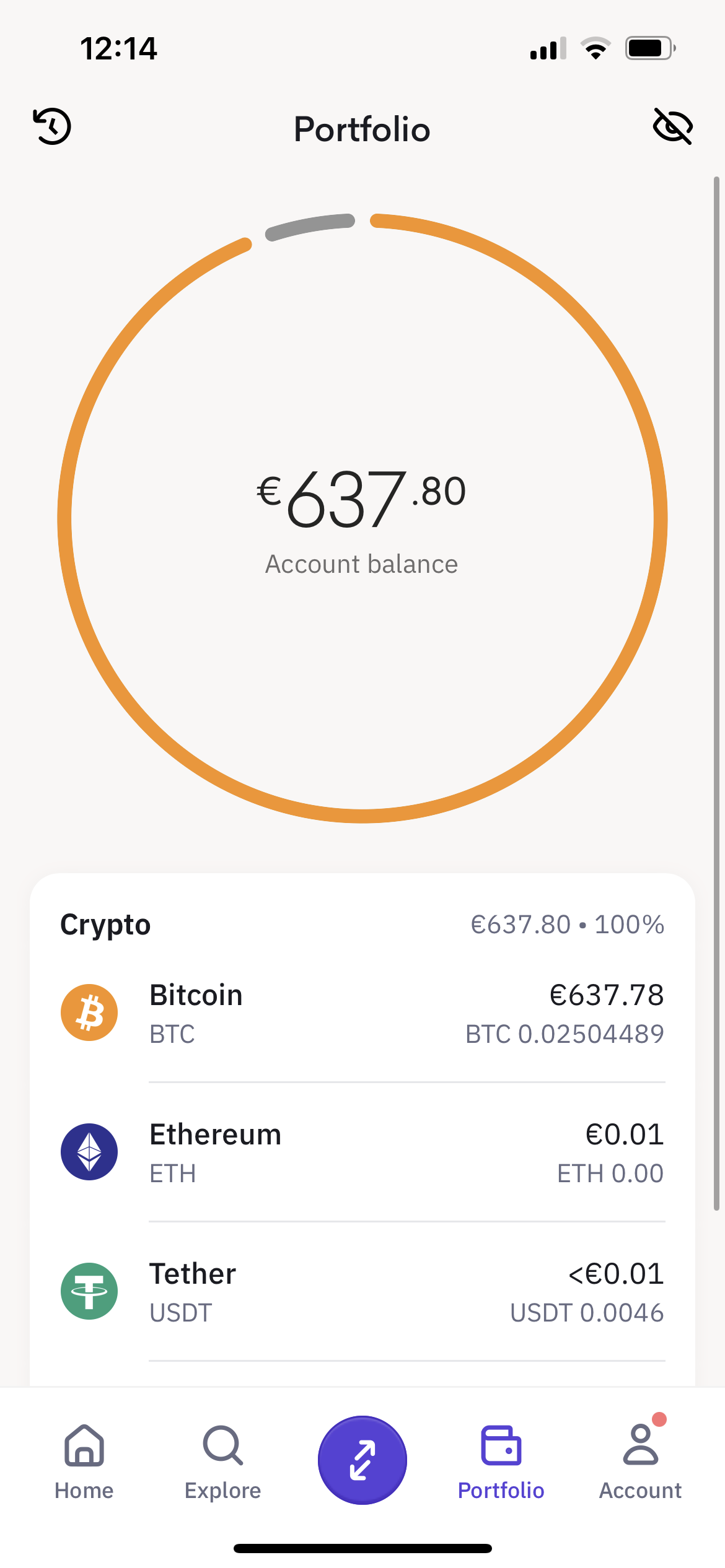Image resolution: width=725 pixels, height=1568 pixels.
Task: Select the Portfolio tab
Action: click(x=501, y=1463)
